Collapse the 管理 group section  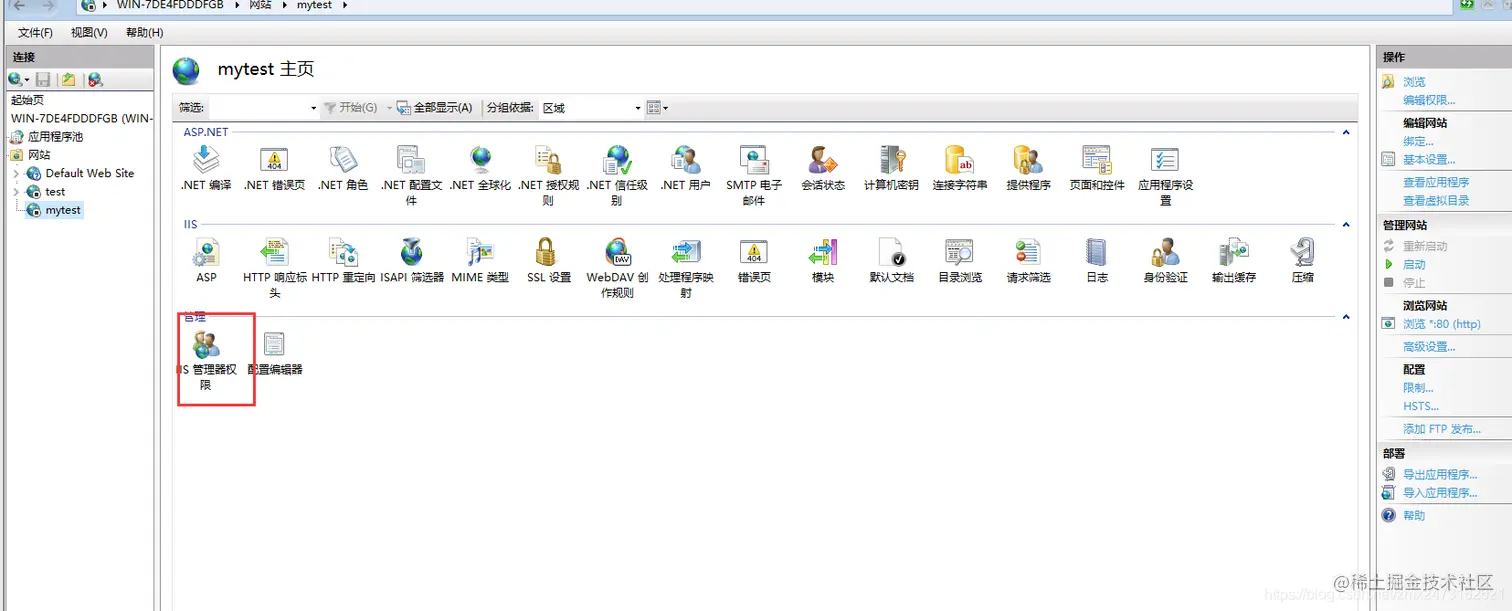point(1346,317)
